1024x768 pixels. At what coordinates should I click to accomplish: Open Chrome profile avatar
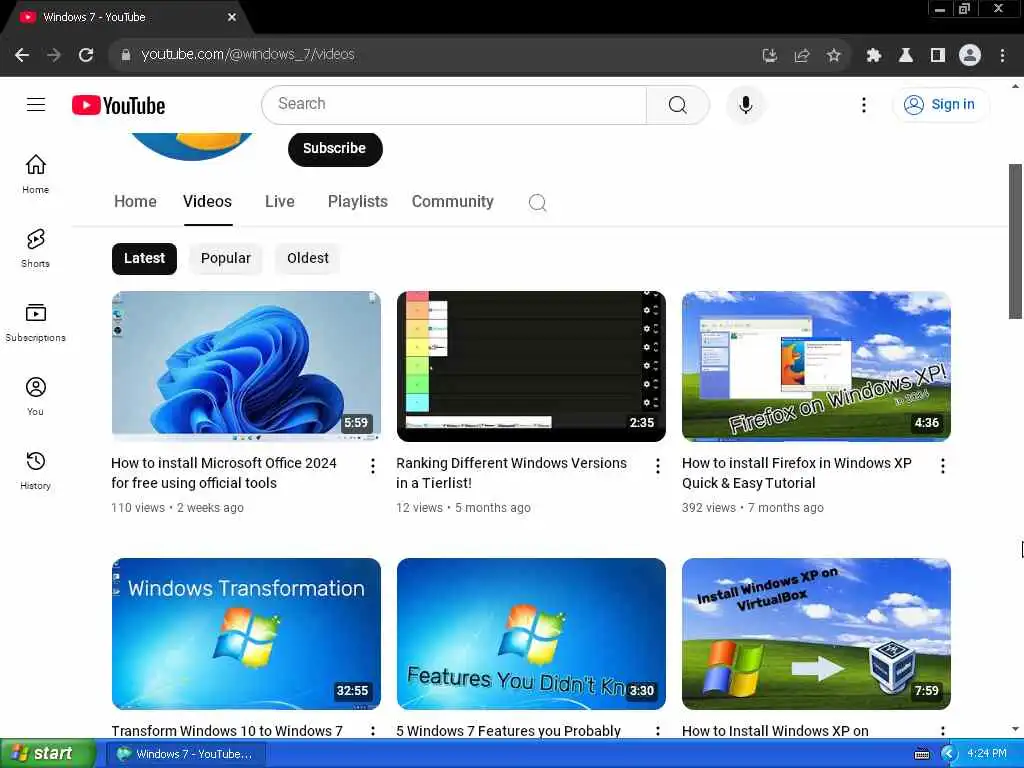click(970, 56)
